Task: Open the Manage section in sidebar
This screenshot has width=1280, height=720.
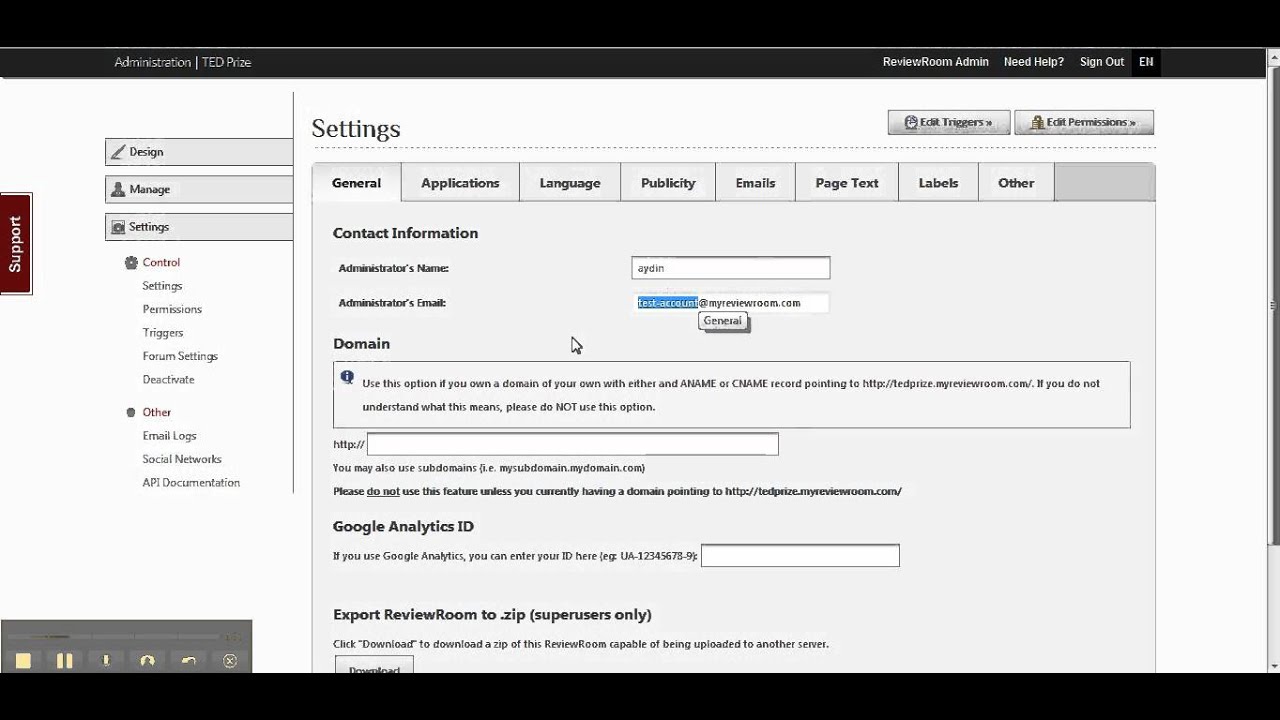Action: pos(199,189)
